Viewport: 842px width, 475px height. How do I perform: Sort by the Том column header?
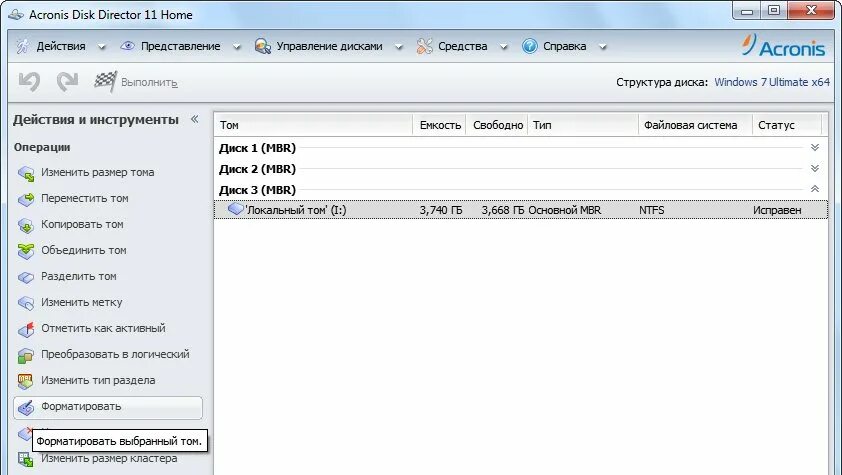click(x=314, y=125)
